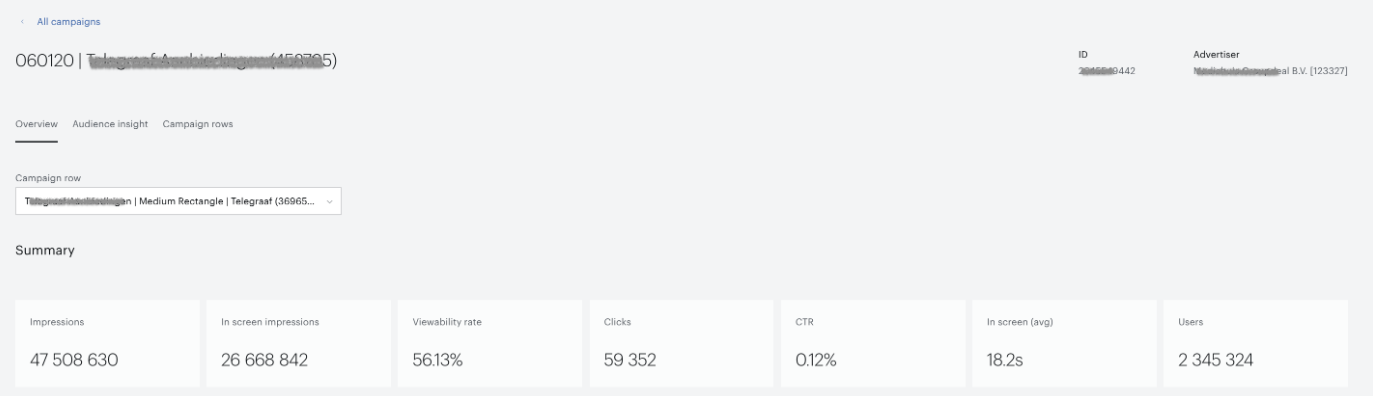Select the CTR summary card
This screenshot has height=396, width=1373.
pos(873,343)
